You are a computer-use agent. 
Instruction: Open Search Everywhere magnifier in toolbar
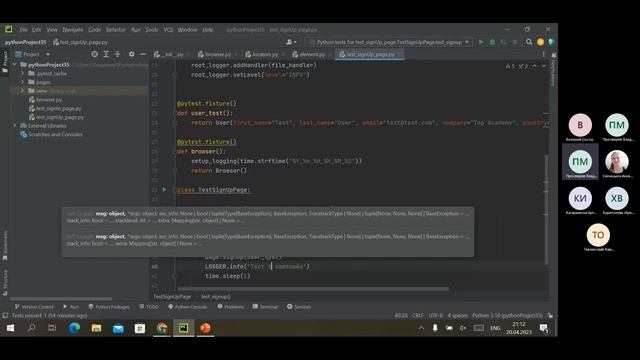click(529, 42)
